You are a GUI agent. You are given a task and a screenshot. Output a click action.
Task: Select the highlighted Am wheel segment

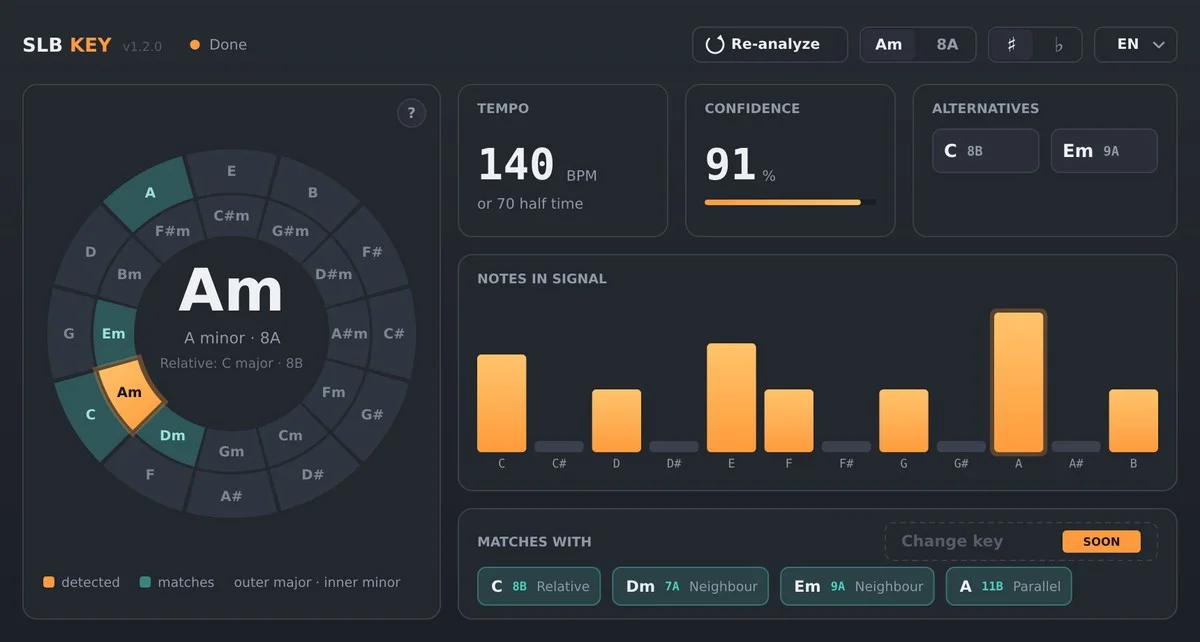129,393
